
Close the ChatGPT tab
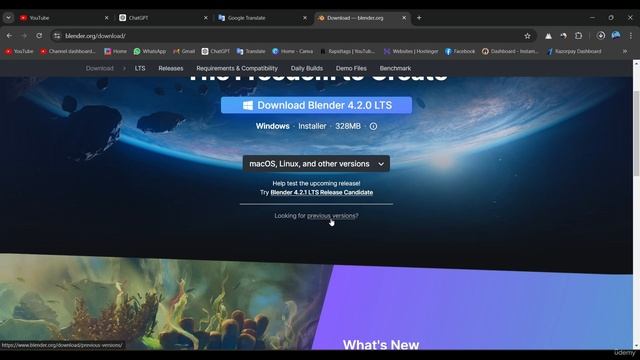tap(206, 18)
